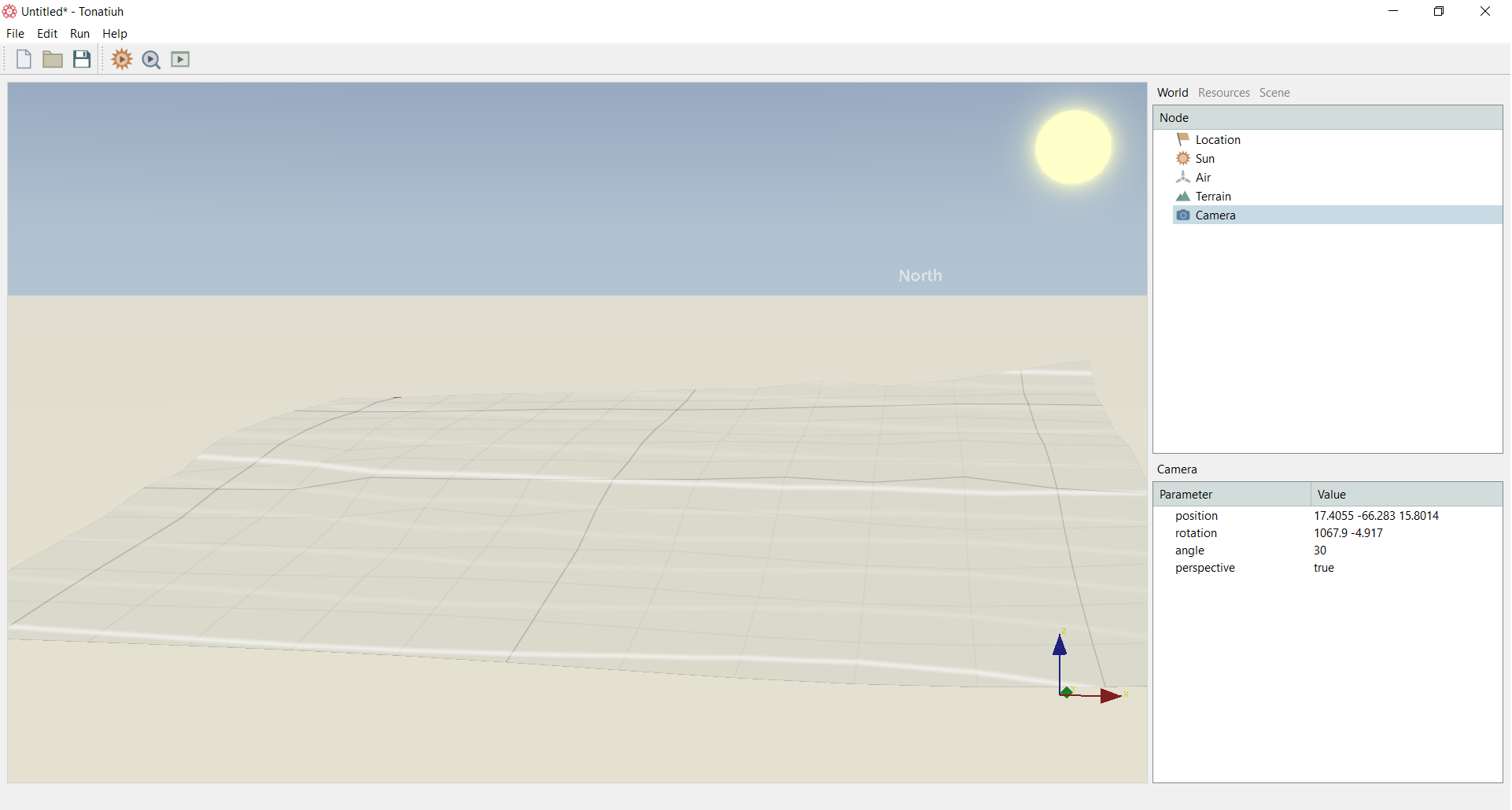Click the Value column header
This screenshot has width=1512, height=810.
1406,494
